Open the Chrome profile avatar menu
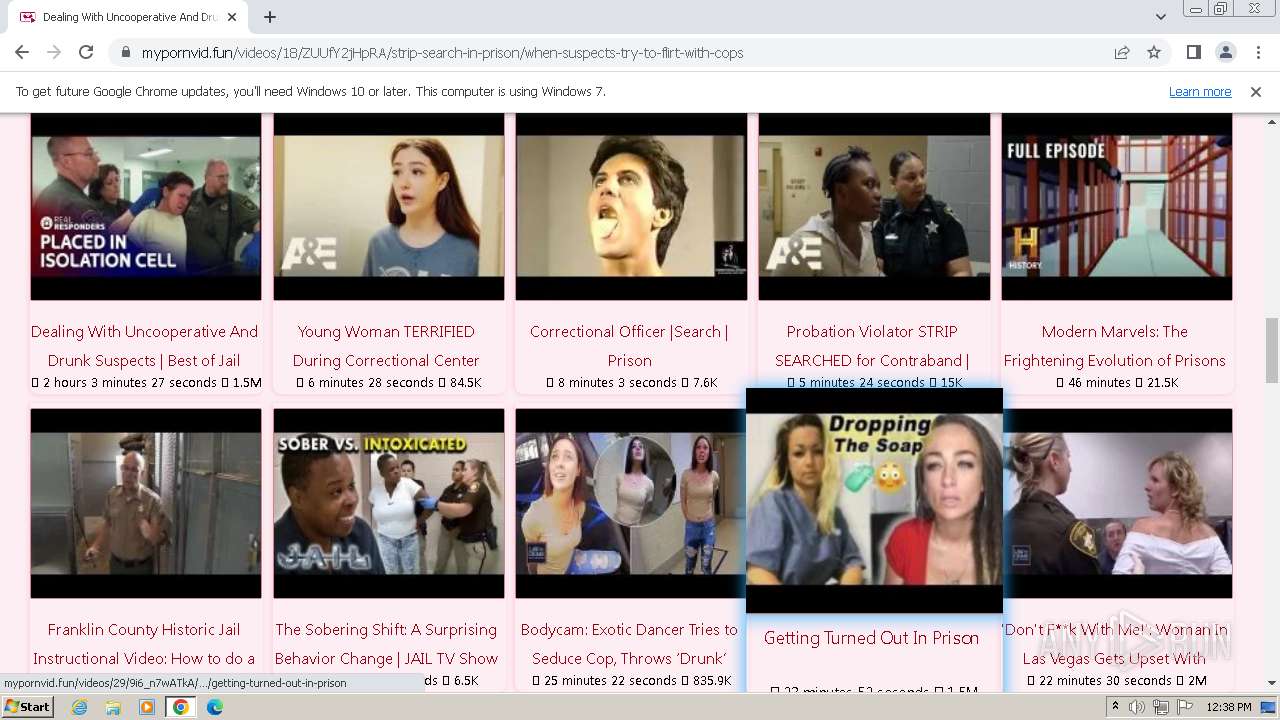This screenshot has width=1280, height=720. point(1225,52)
